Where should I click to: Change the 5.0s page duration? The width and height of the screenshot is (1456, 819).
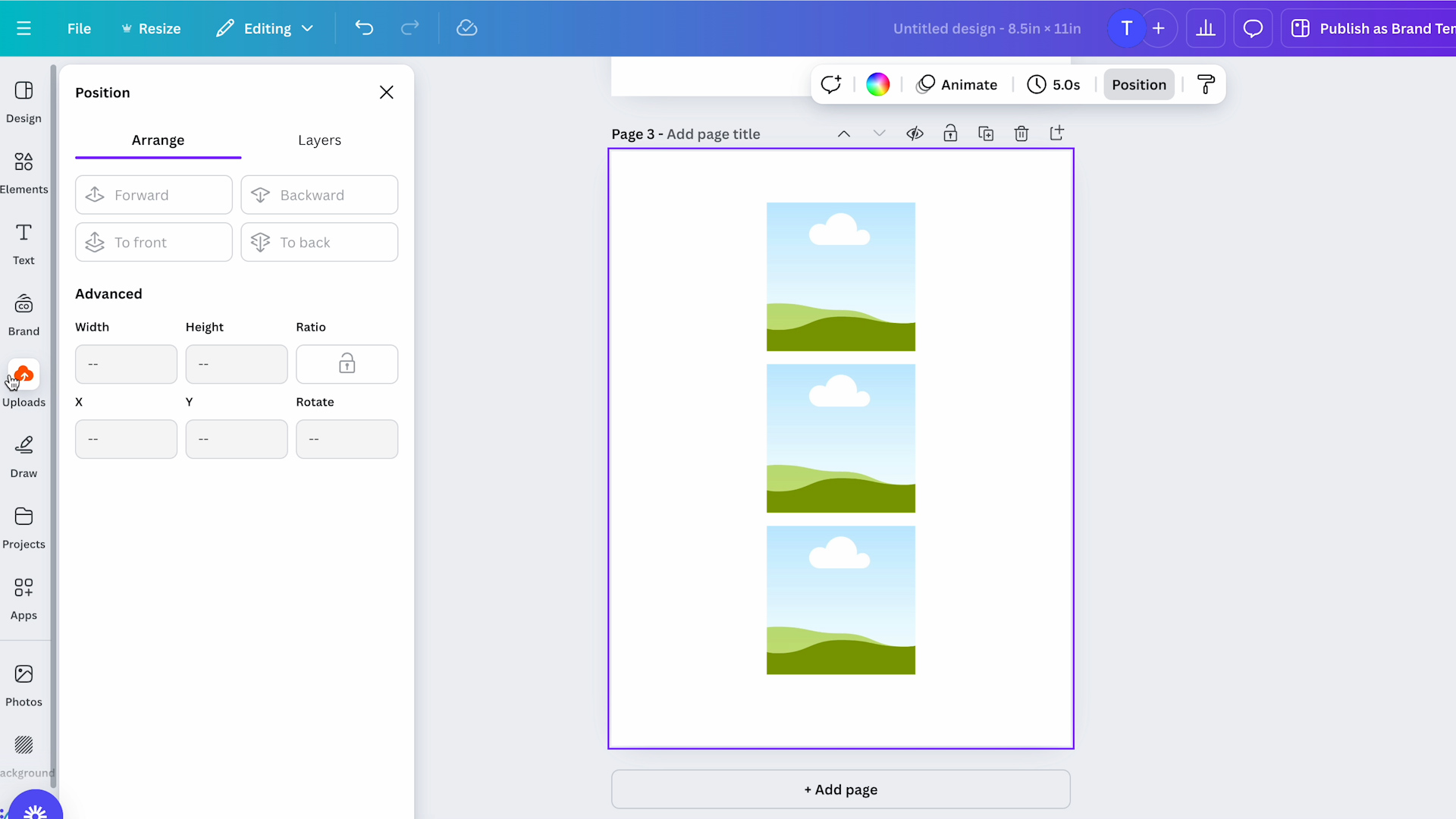[x=1053, y=84]
